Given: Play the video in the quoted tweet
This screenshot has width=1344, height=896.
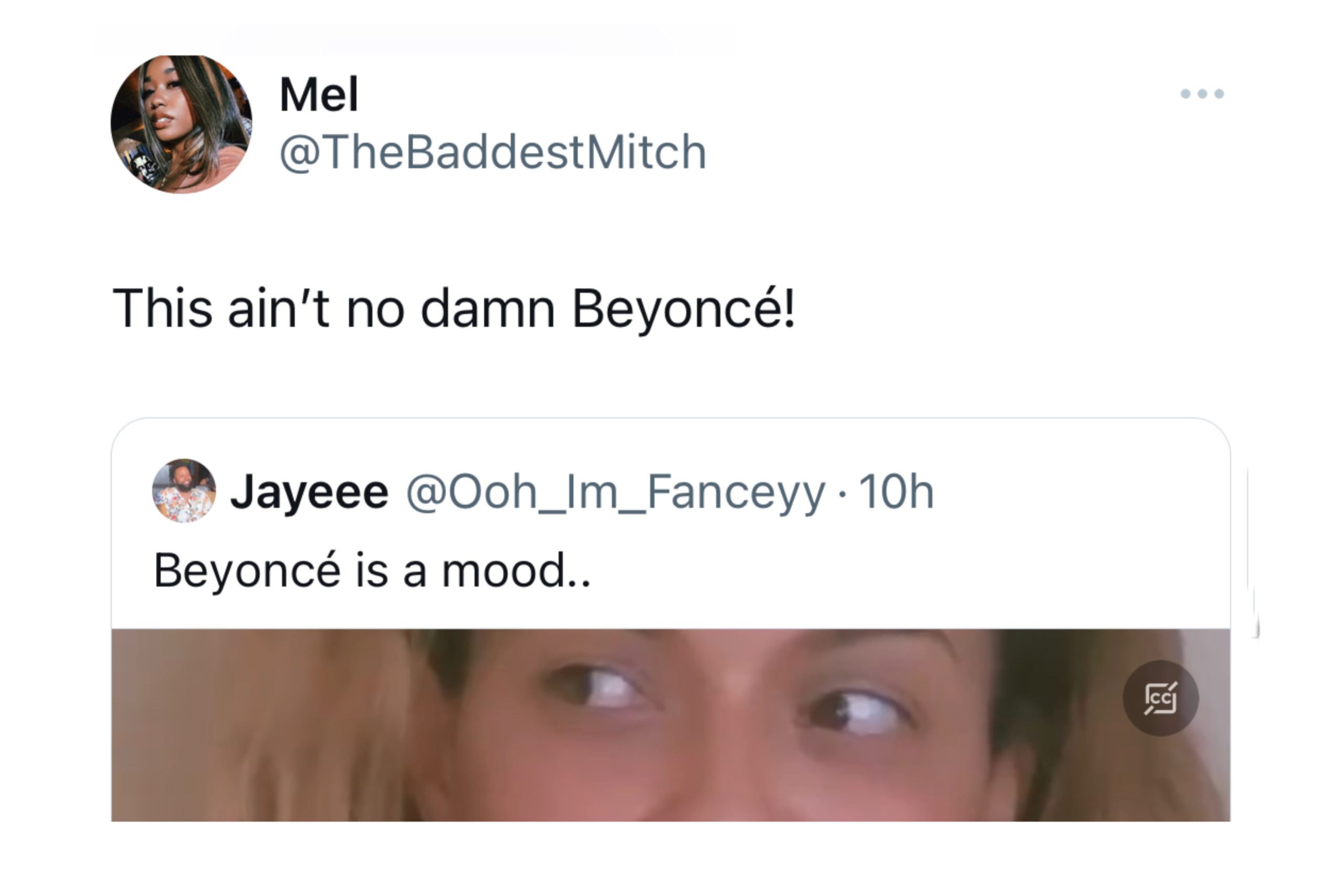Looking at the screenshot, I should coord(670,725).
